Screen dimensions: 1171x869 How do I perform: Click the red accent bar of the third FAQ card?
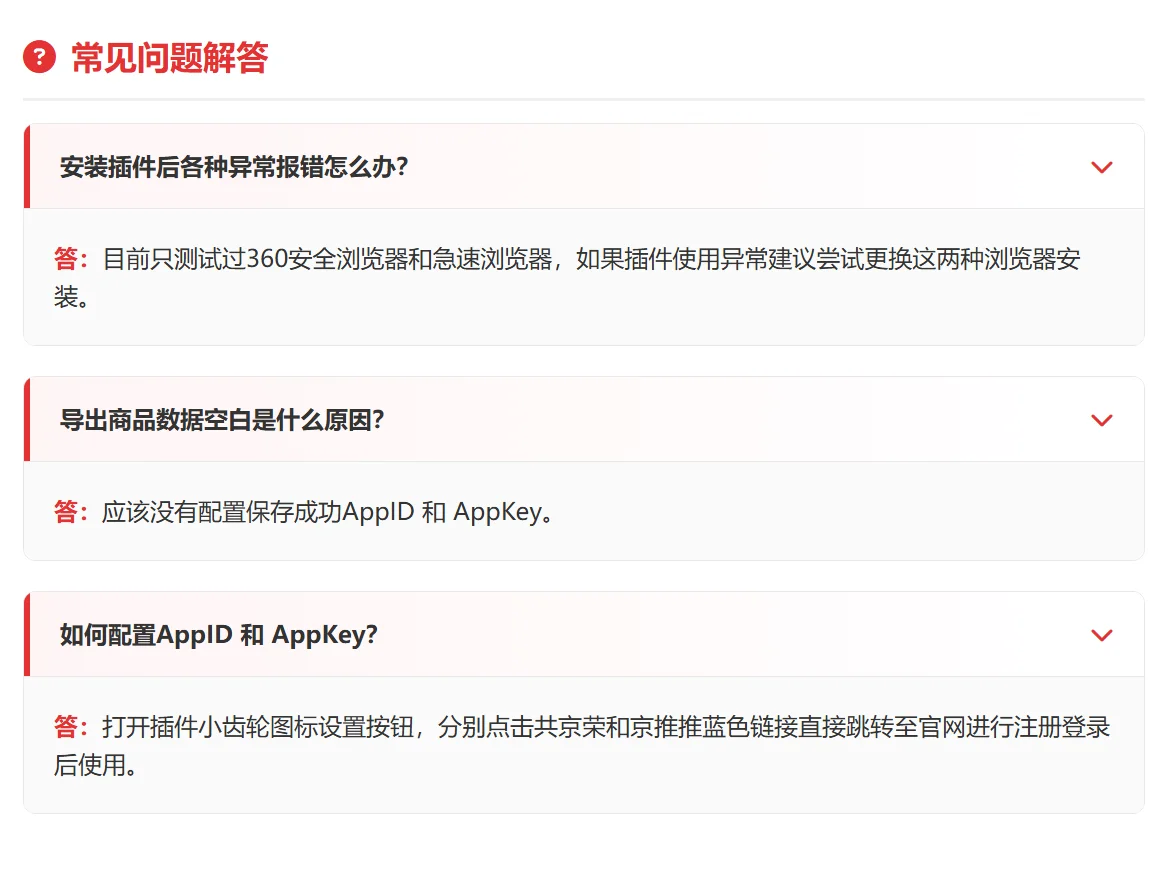coord(25,635)
